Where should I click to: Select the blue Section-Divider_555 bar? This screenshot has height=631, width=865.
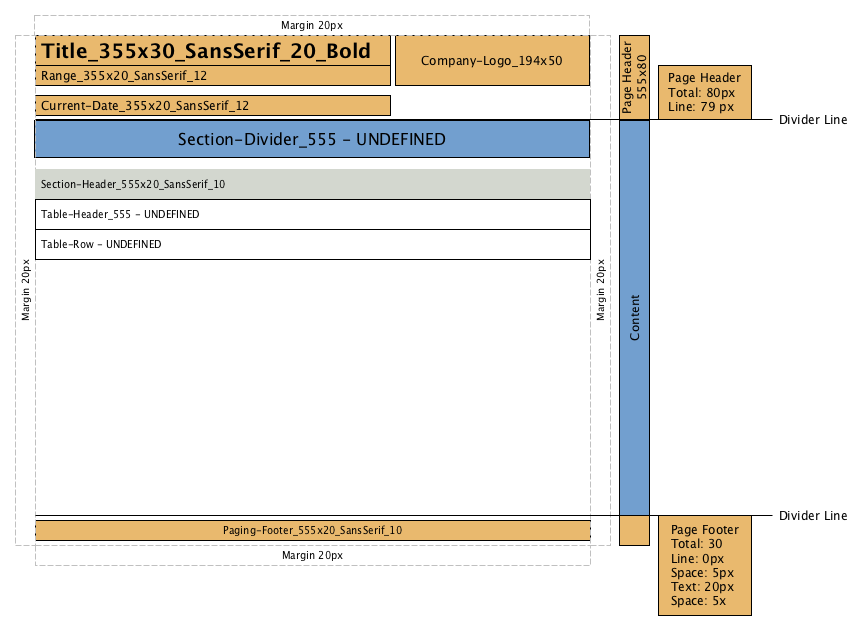pos(312,139)
